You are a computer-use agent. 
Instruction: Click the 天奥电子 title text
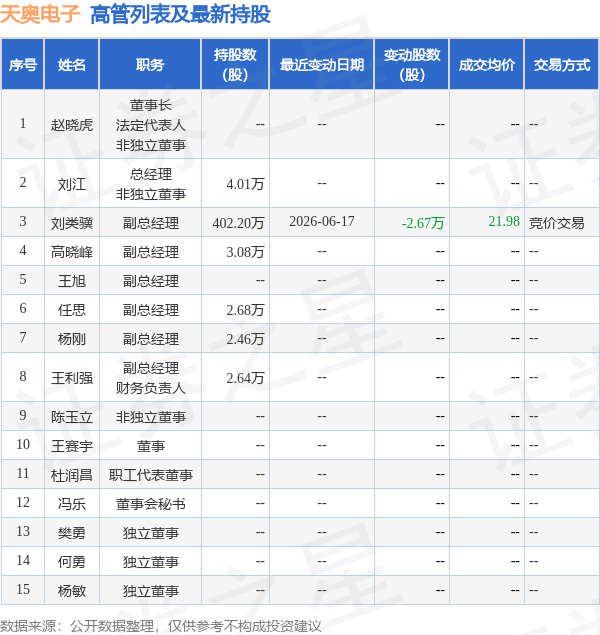pos(40,15)
